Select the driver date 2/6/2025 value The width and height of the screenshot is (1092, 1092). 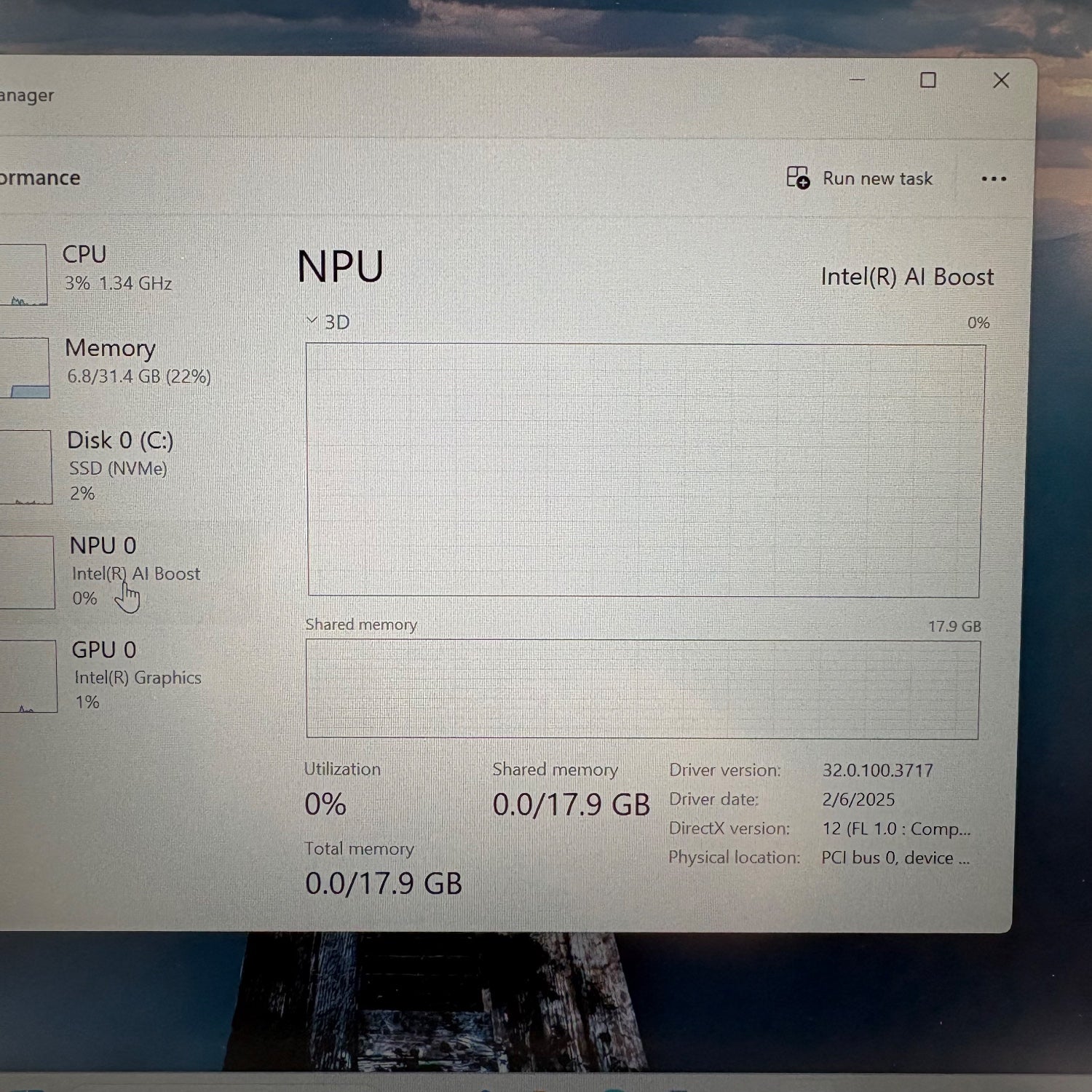[x=858, y=799]
